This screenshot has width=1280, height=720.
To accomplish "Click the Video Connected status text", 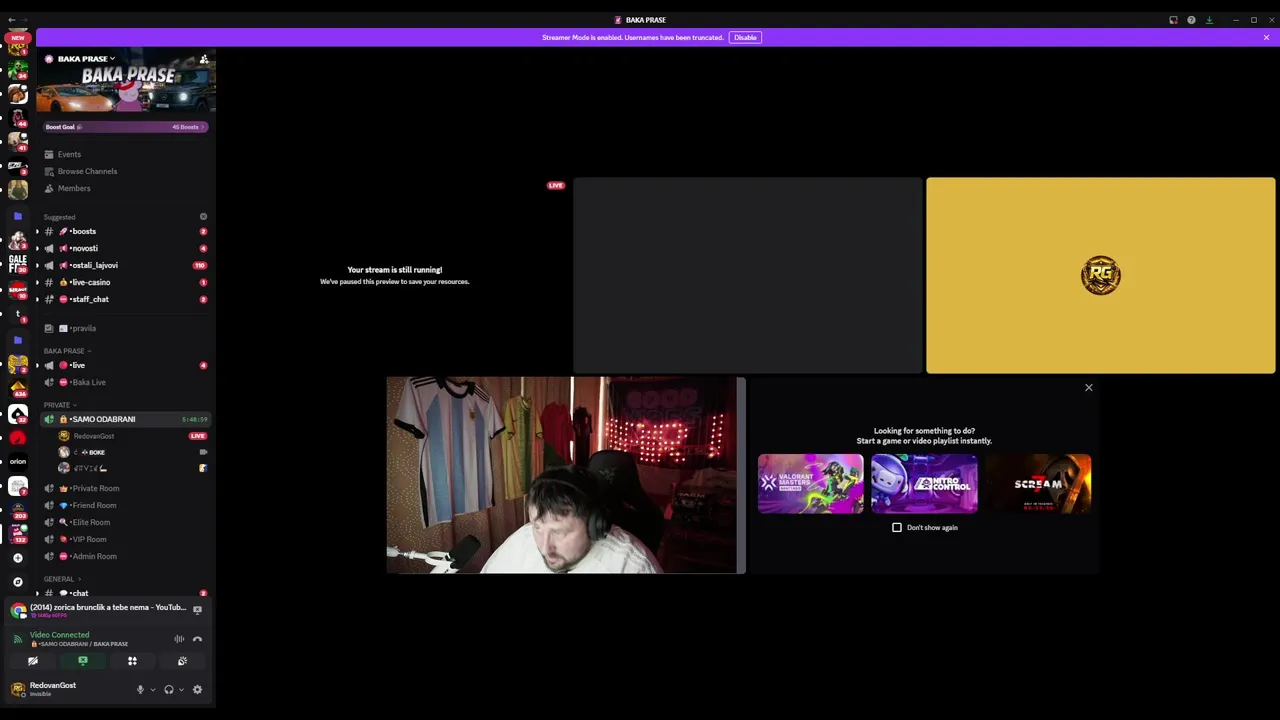I will (x=59, y=635).
